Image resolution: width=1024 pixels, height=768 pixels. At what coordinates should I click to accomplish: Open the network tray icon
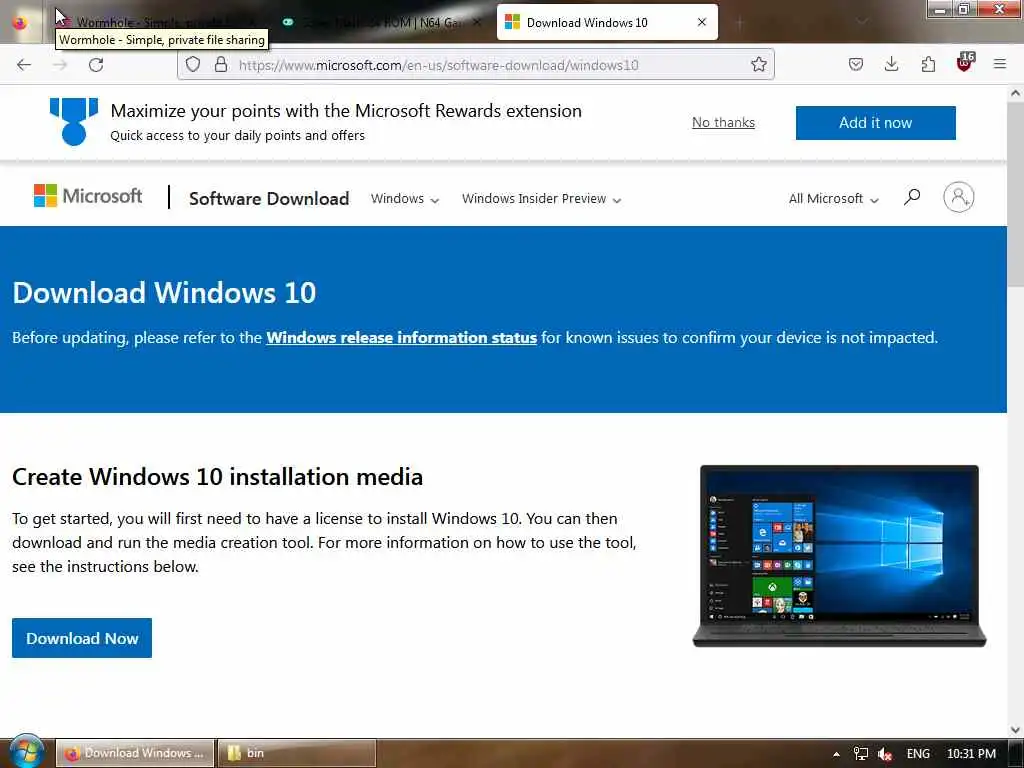pos(861,754)
